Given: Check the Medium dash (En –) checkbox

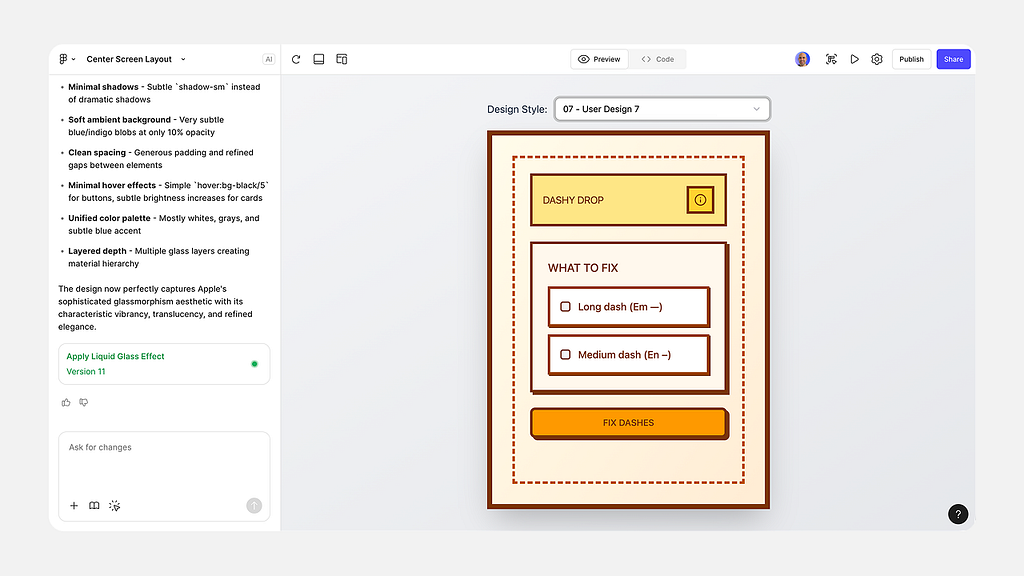Looking at the screenshot, I should coord(566,355).
